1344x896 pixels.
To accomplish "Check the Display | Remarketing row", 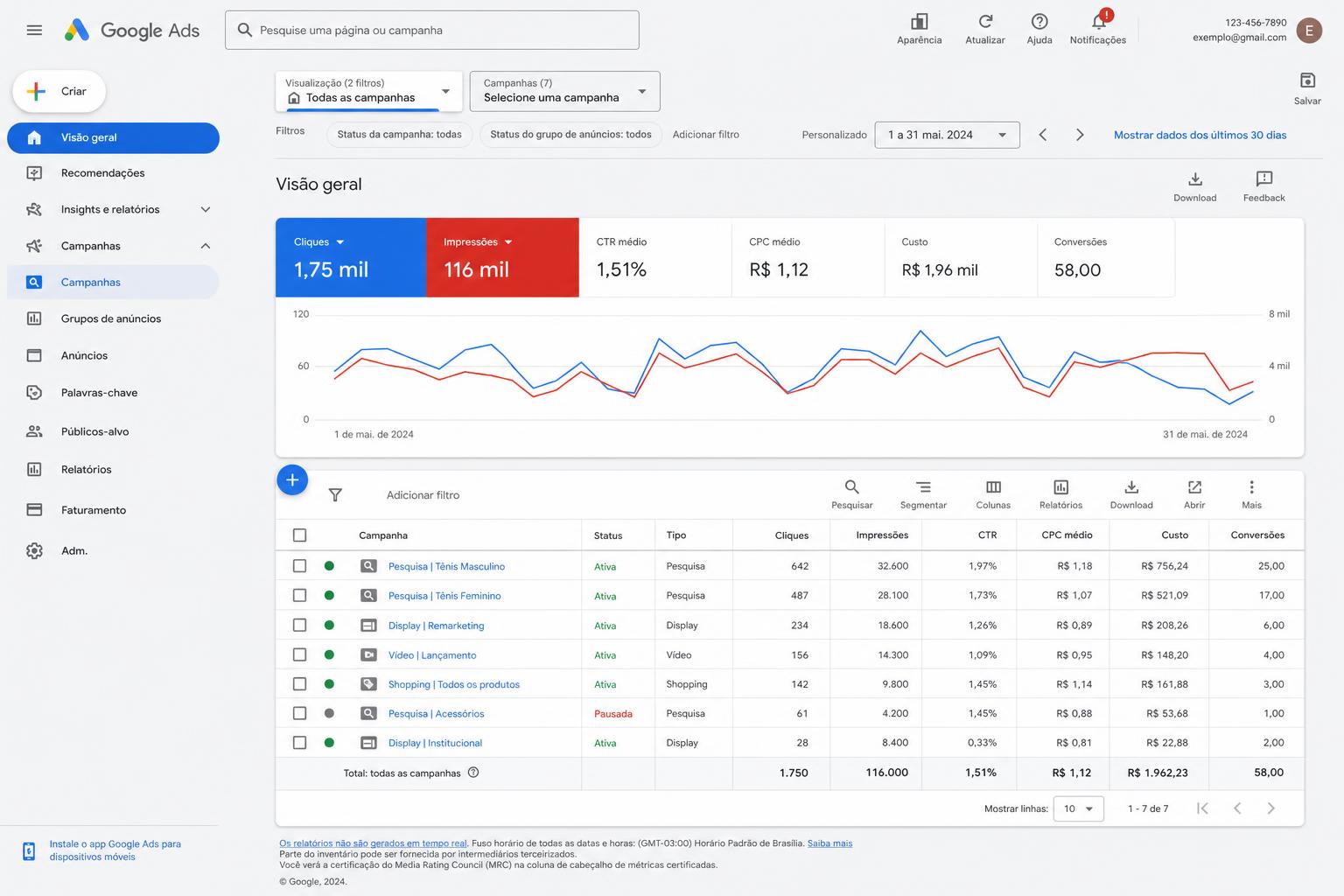I will (299, 626).
